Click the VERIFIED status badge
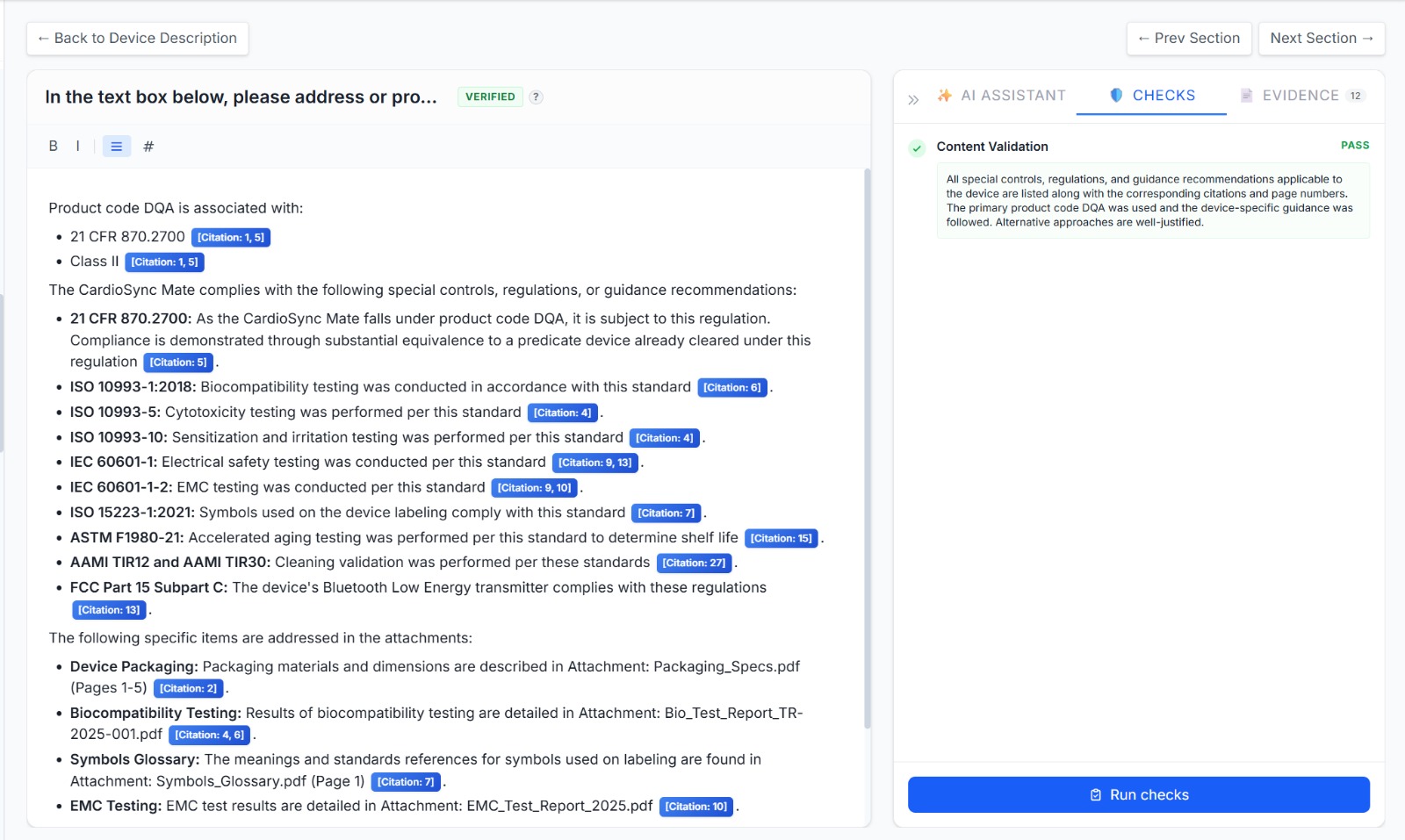 coord(491,97)
